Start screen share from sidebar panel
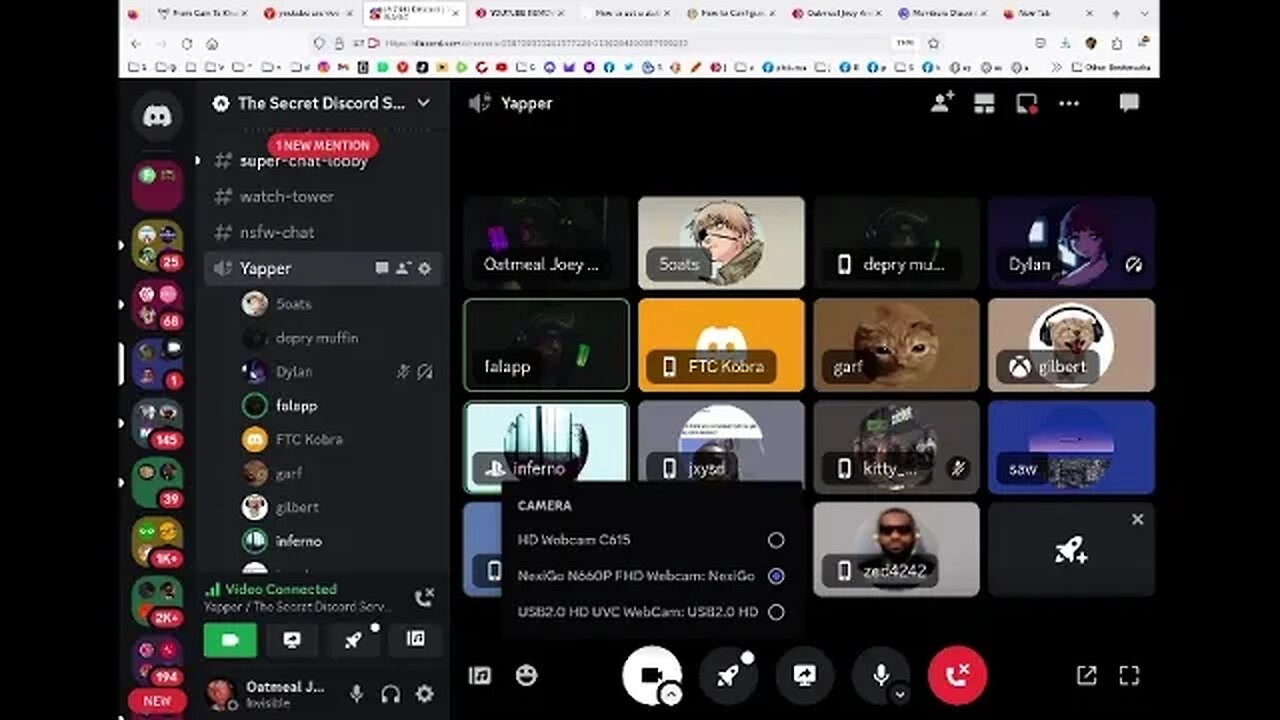Image resolution: width=1280 pixels, height=720 pixels. pos(292,640)
